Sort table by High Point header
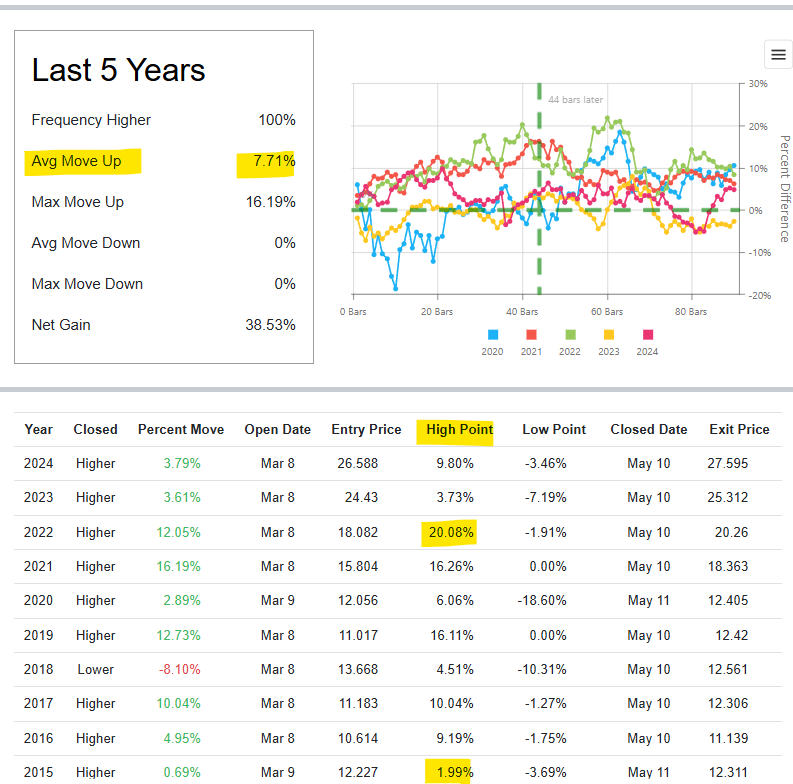 pyautogui.click(x=459, y=429)
